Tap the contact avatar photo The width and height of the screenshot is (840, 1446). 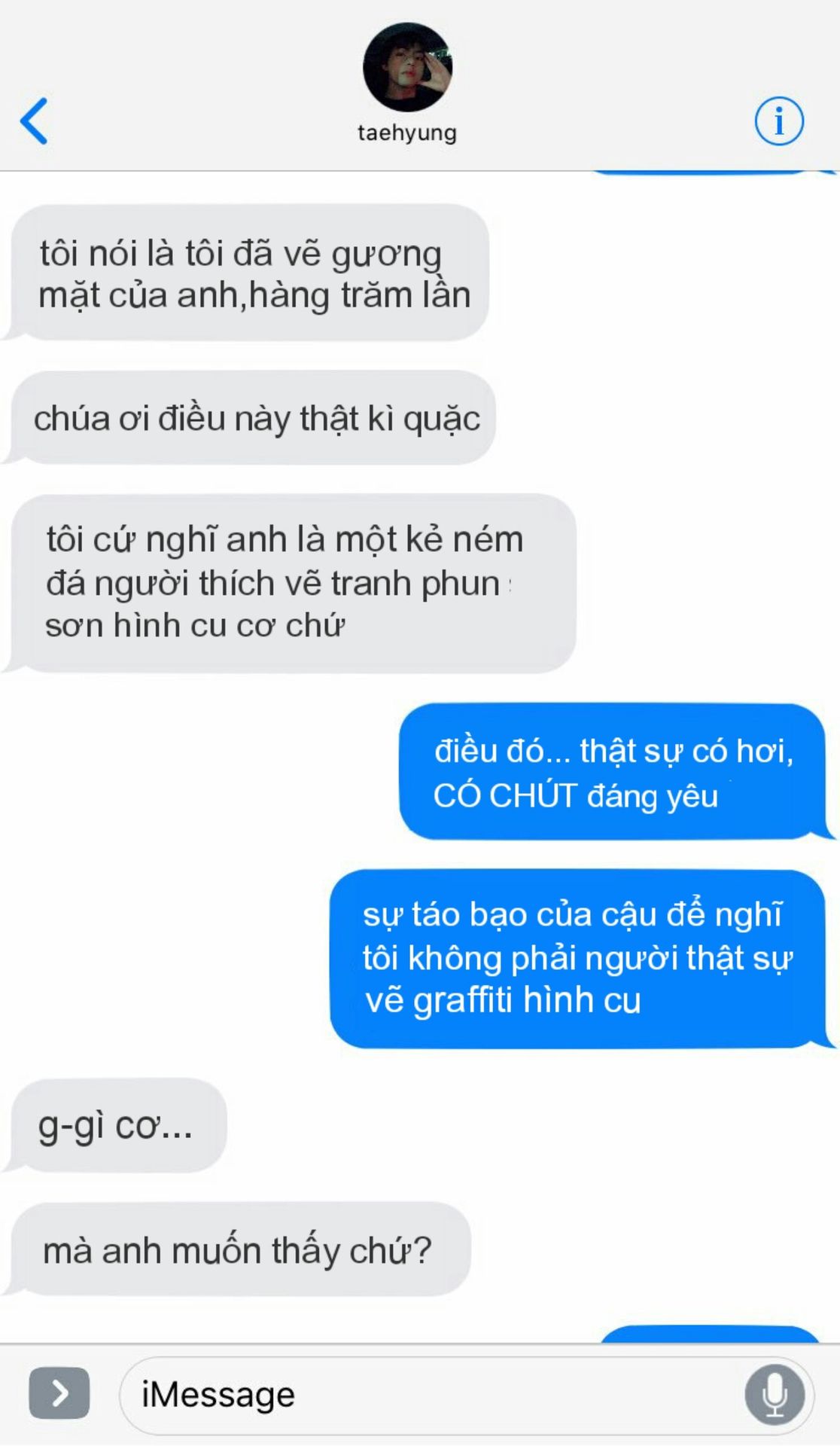407,67
